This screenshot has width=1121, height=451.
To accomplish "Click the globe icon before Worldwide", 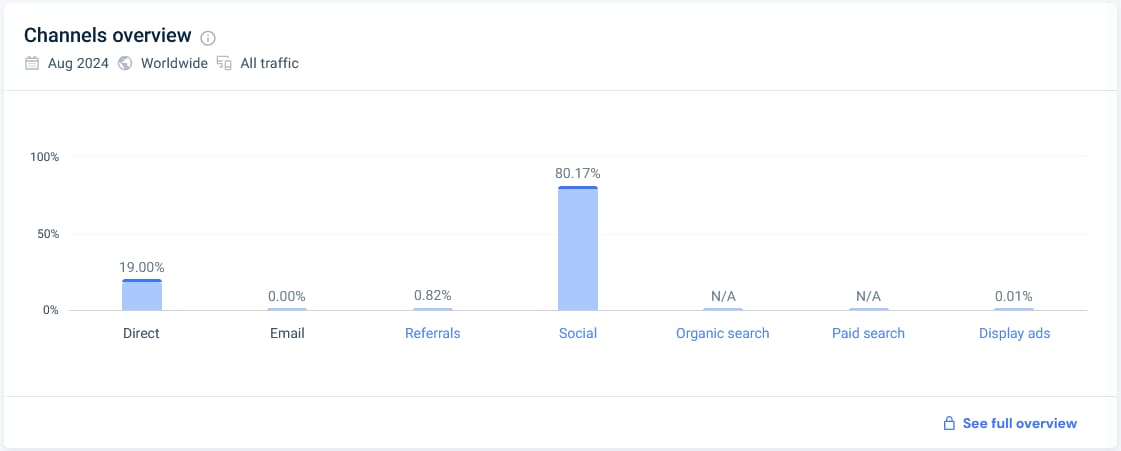I will [x=125, y=63].
